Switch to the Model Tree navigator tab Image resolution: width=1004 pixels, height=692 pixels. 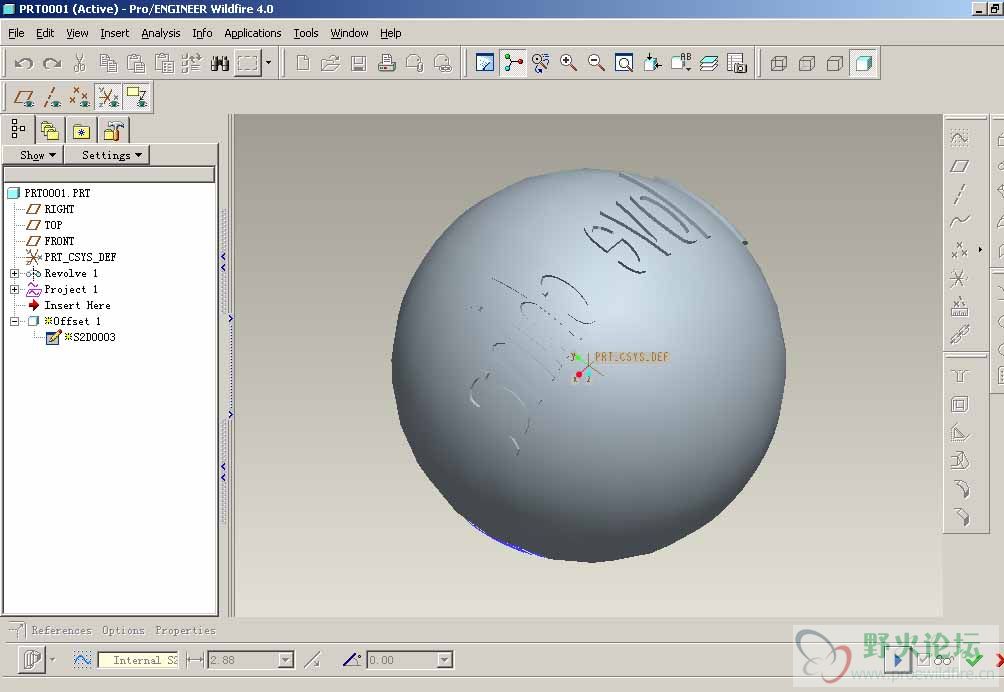pyautogui.click(x=19, y=130)
